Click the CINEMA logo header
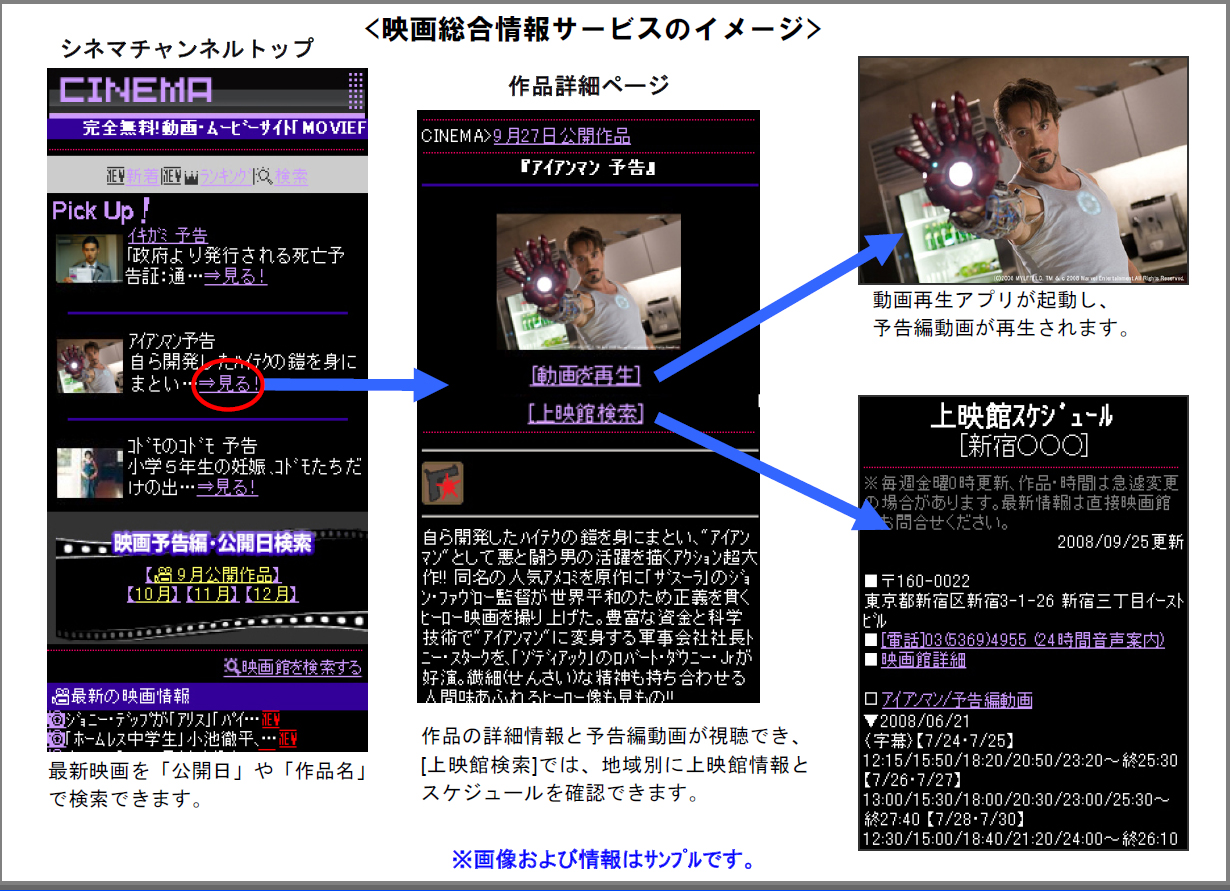Image resolution: width=1230 pixels, height=891 pixels. click(136, 90)
